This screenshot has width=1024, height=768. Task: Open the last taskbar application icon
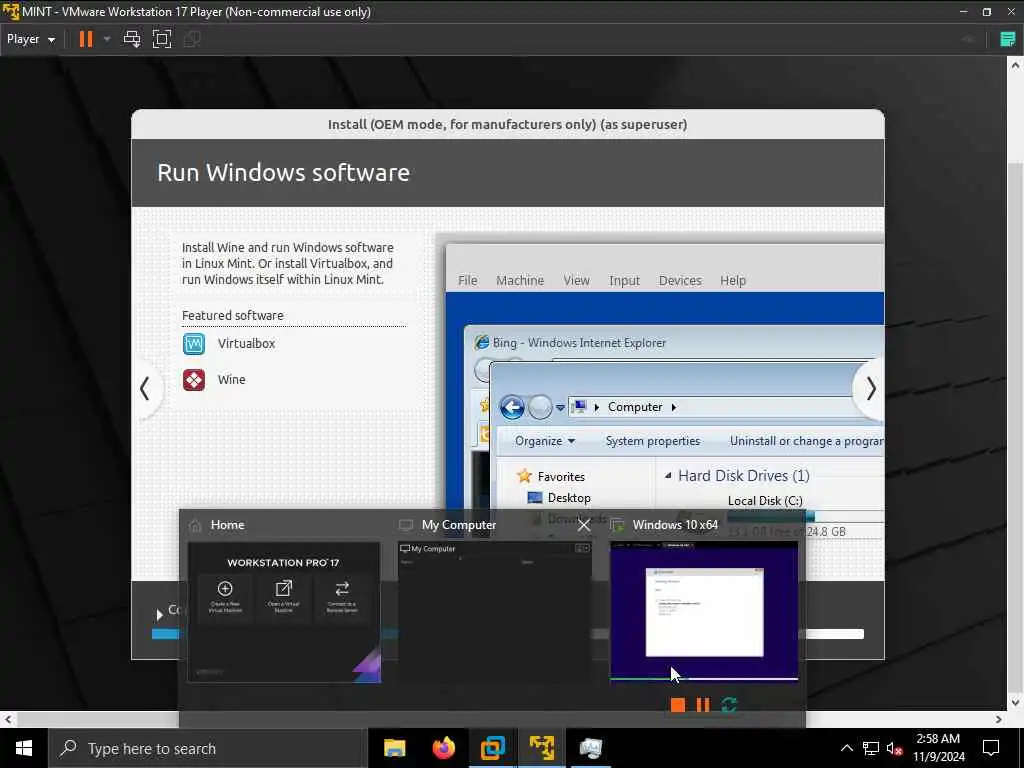pos(591,748)
